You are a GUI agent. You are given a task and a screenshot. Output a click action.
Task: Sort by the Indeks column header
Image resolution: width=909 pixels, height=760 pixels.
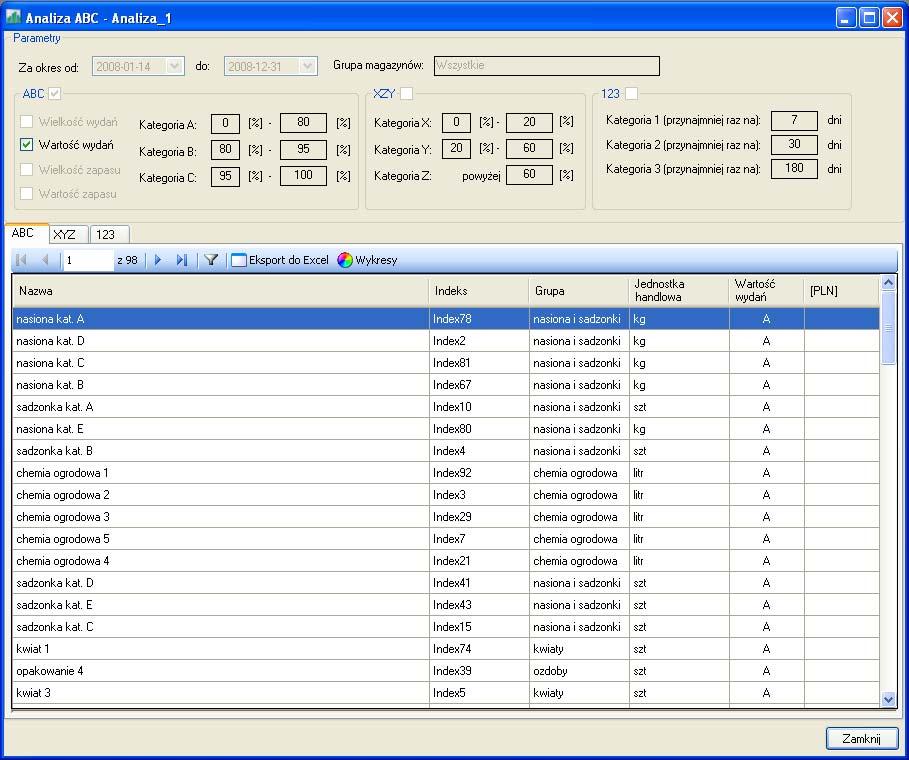tap(479, 291)
